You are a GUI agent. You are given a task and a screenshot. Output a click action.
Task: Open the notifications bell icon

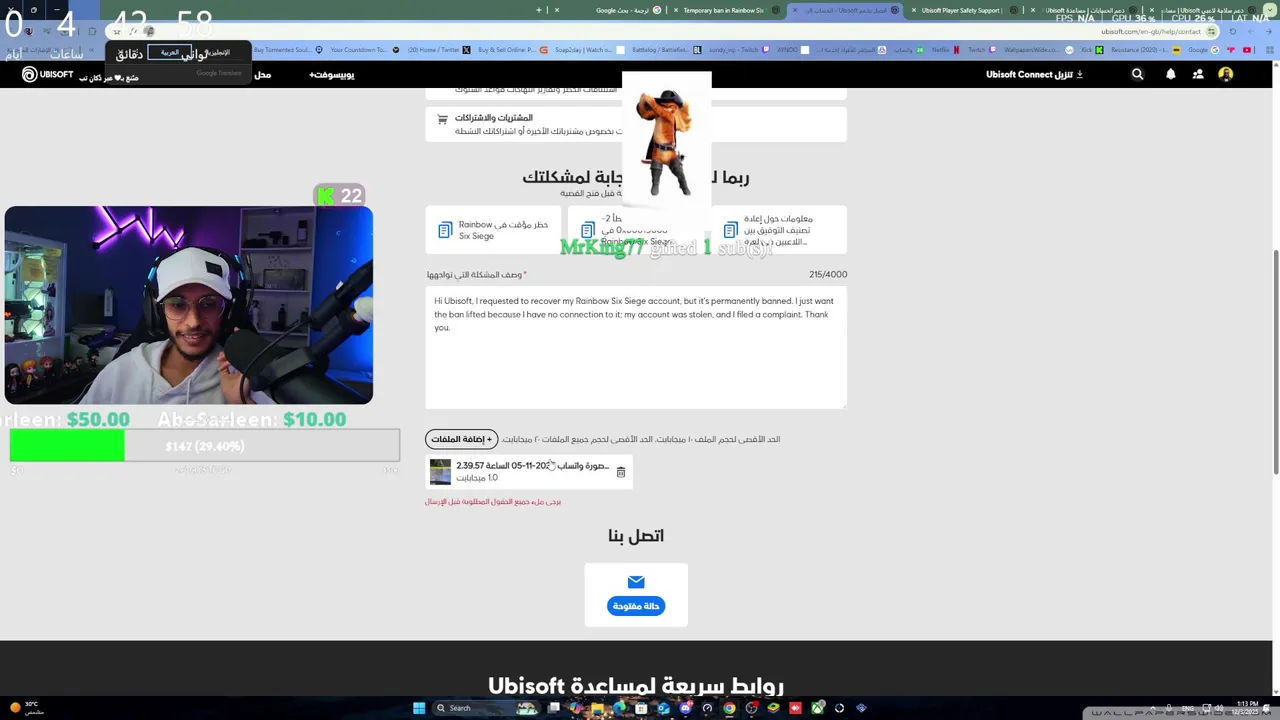1170,74
